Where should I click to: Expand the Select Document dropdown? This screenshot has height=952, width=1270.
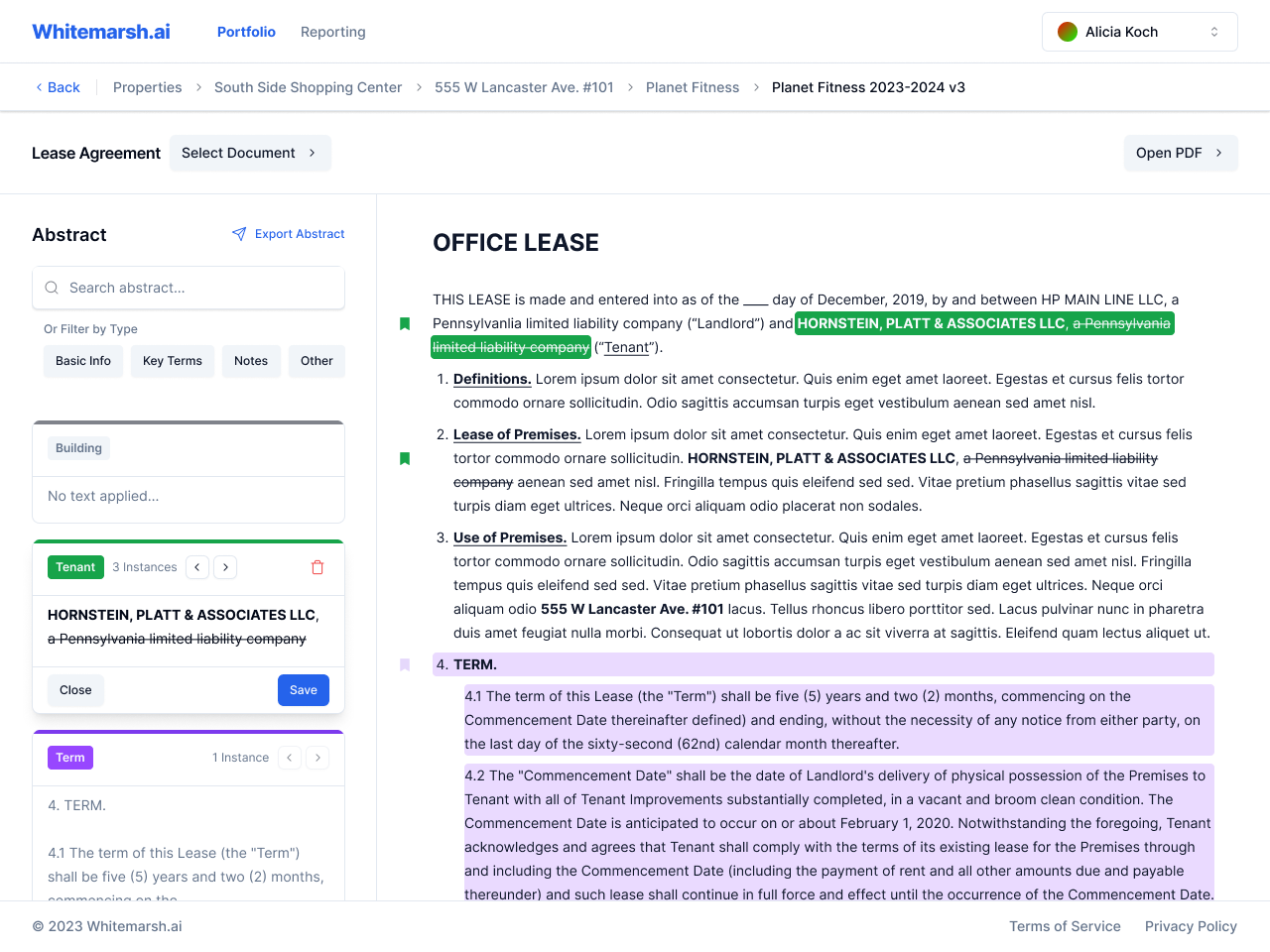[x=250, y=153]
